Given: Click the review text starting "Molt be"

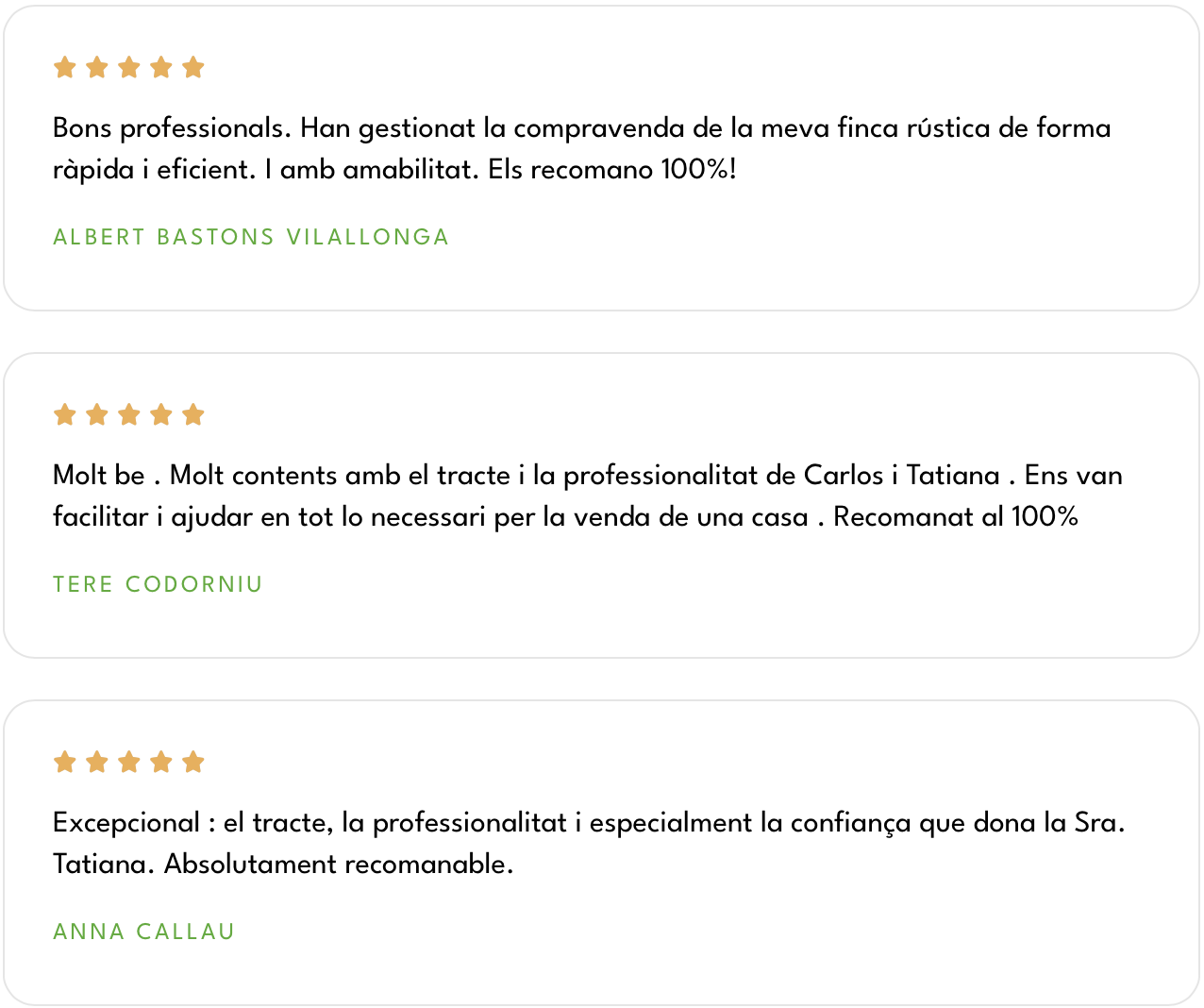Looking at the screenshot, I should pos(587,496).
